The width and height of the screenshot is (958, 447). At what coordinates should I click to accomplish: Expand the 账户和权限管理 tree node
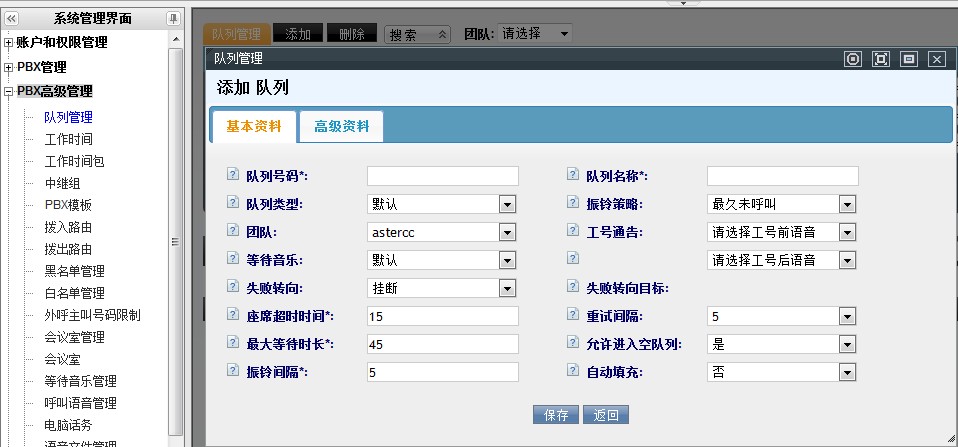click(x=9, y=43)
